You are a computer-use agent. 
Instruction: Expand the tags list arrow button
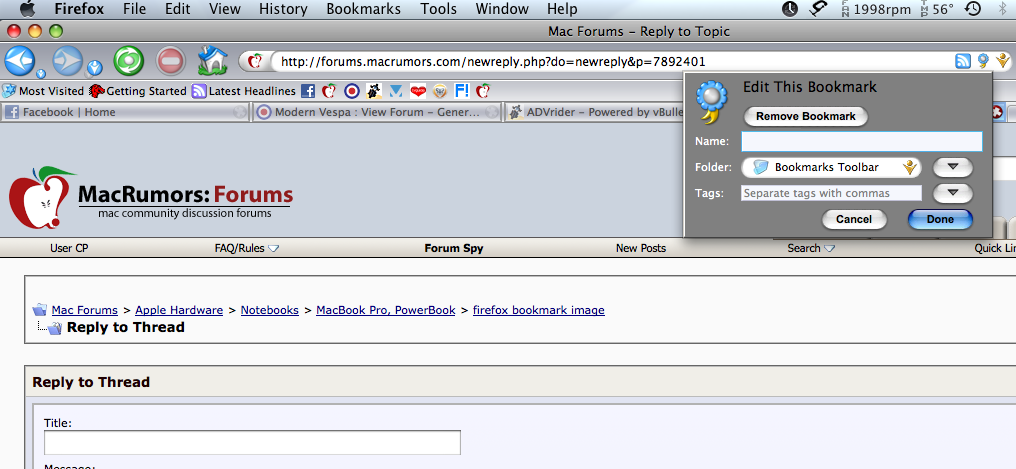(952, 193)
